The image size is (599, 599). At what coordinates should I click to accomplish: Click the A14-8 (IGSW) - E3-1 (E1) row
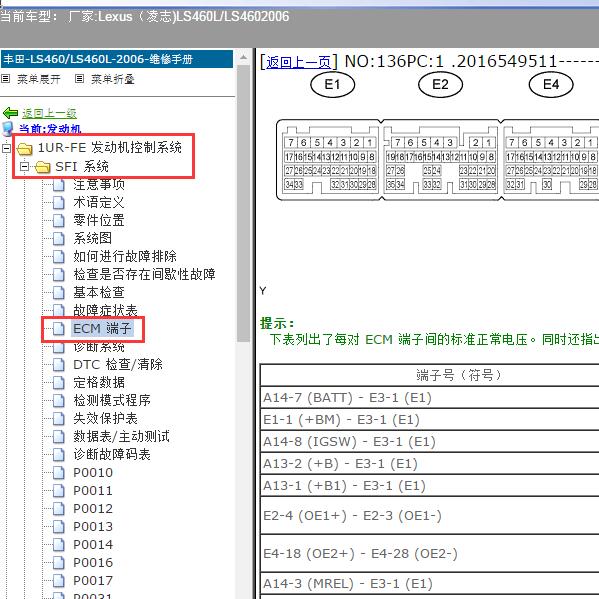coord(430,442)
